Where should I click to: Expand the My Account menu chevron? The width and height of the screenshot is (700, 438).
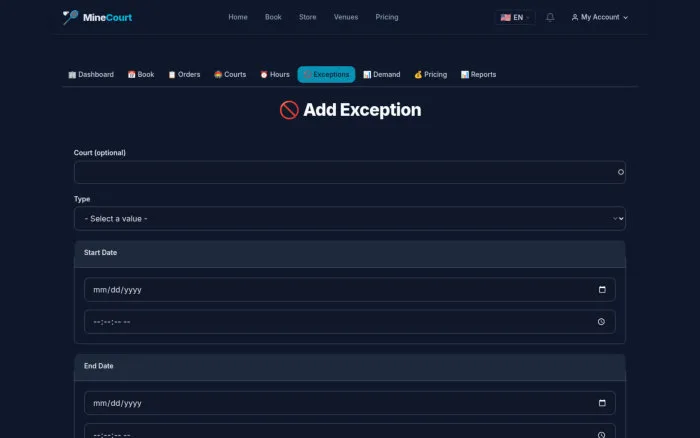pyautogui.click(x=625, y=18)
